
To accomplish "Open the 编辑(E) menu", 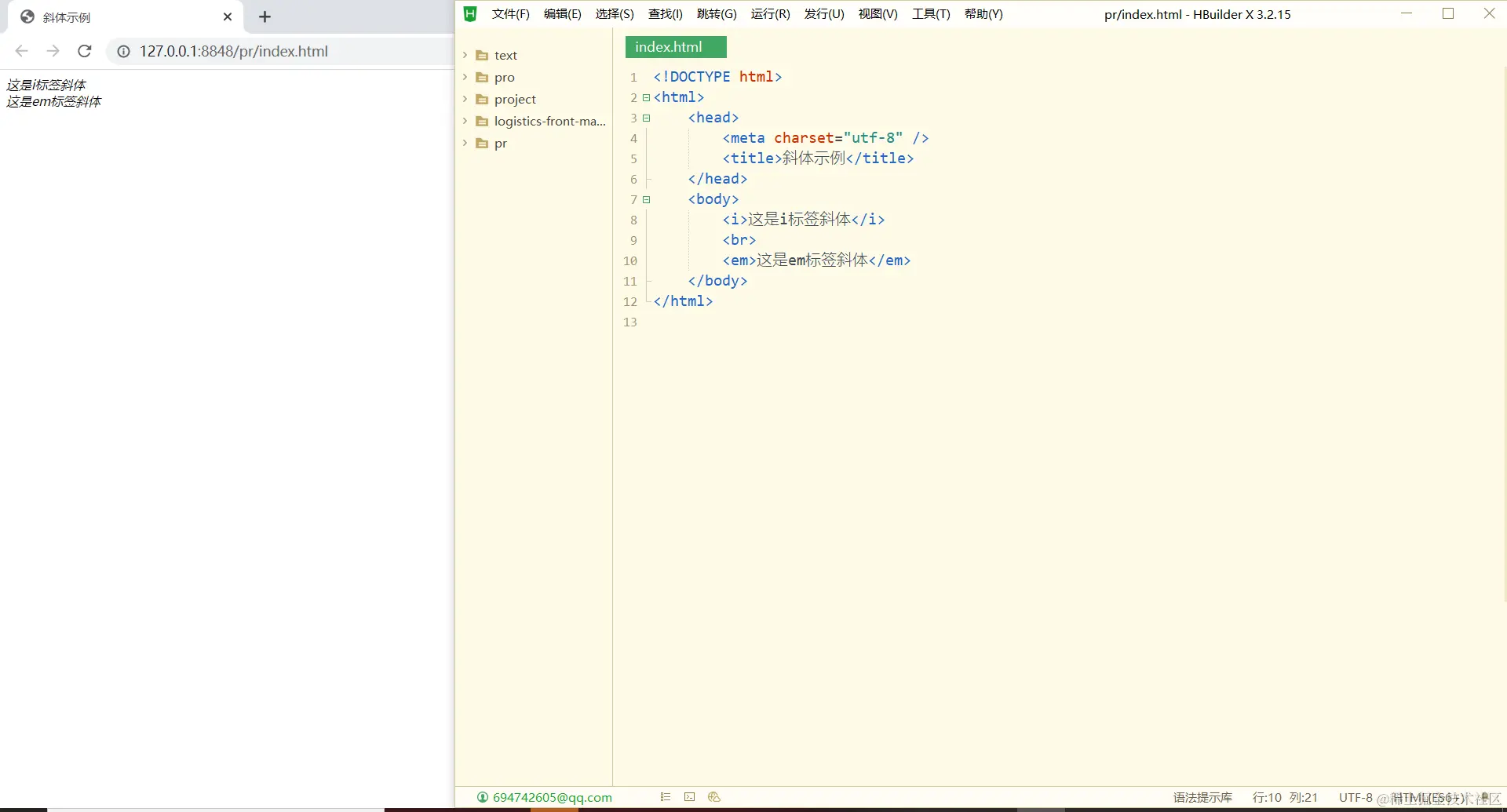I will 562,14.
